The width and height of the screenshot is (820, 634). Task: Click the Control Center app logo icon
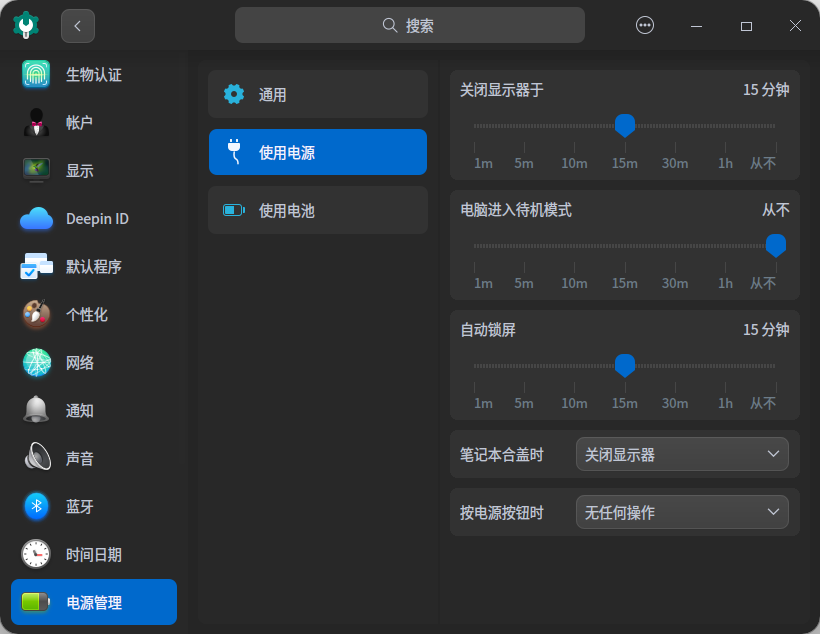26,25
